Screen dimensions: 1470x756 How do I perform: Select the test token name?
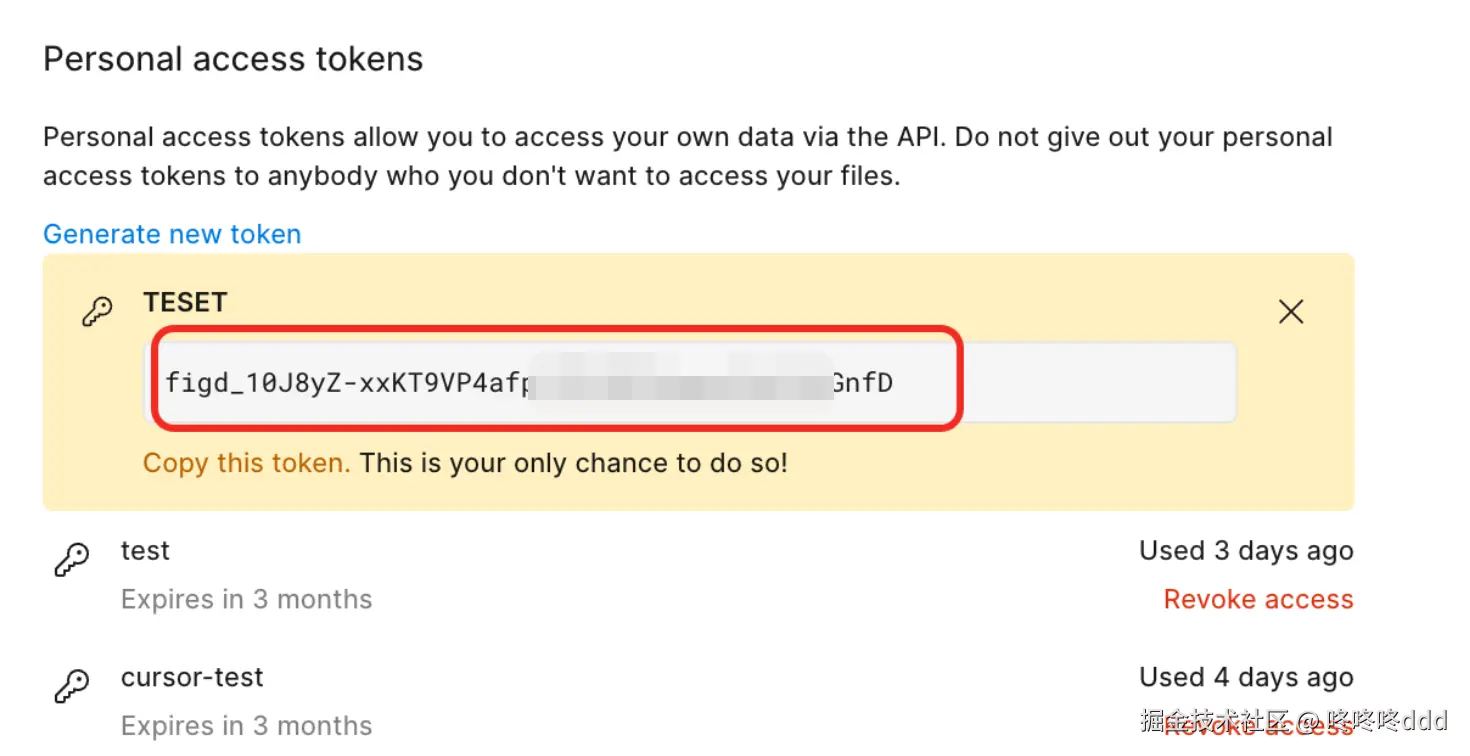point(145,551)
